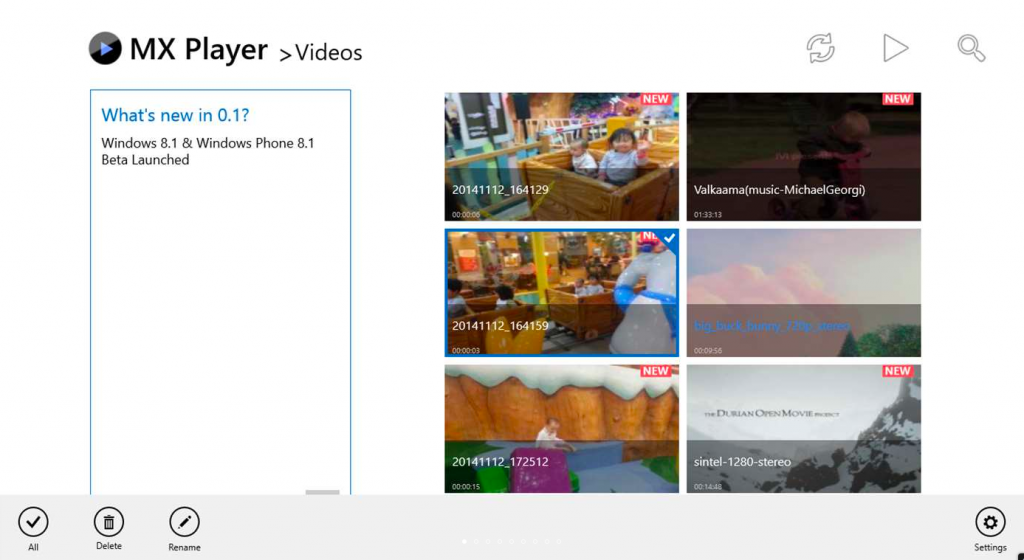Click the NEW badge on sintel-1280-stereo
The image size is (1024, 560).
[x=897, y=371]
